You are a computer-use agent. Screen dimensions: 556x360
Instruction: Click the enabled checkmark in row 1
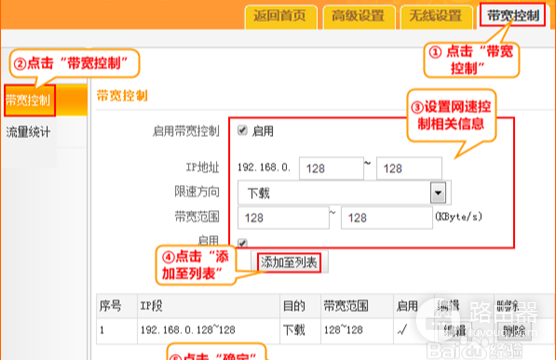402,330
